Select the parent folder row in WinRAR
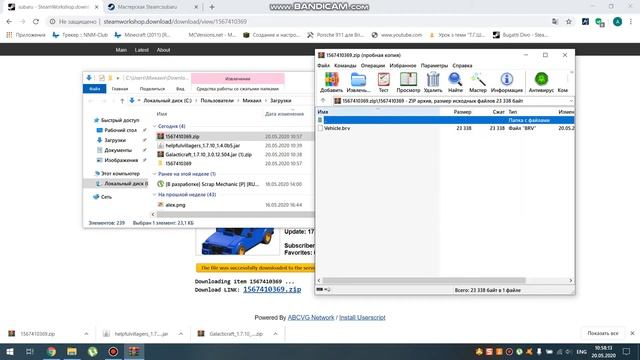 point(446,120)
